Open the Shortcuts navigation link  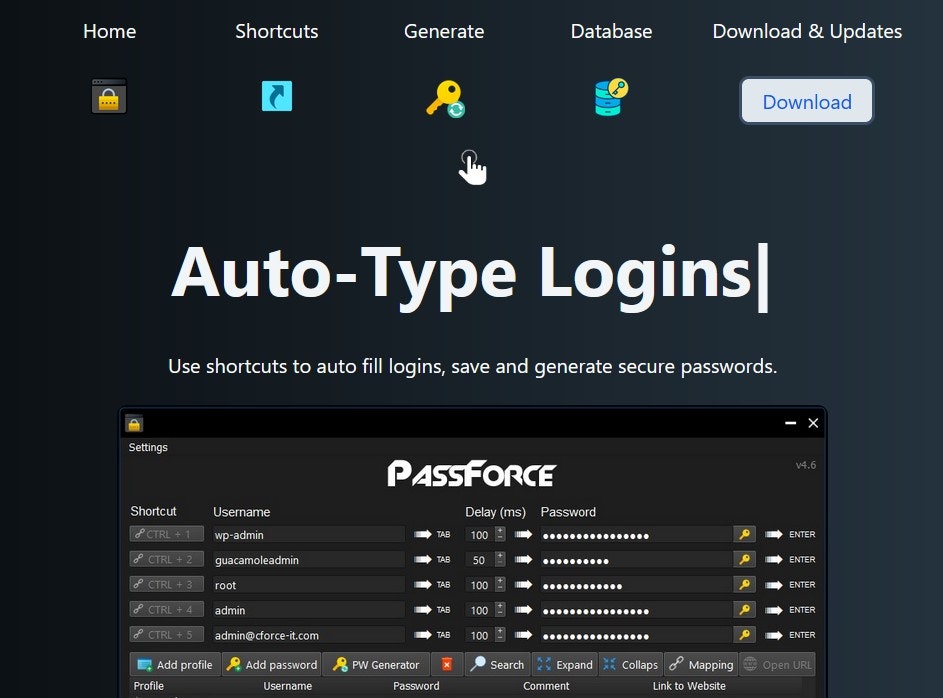(x=277, y=31)
